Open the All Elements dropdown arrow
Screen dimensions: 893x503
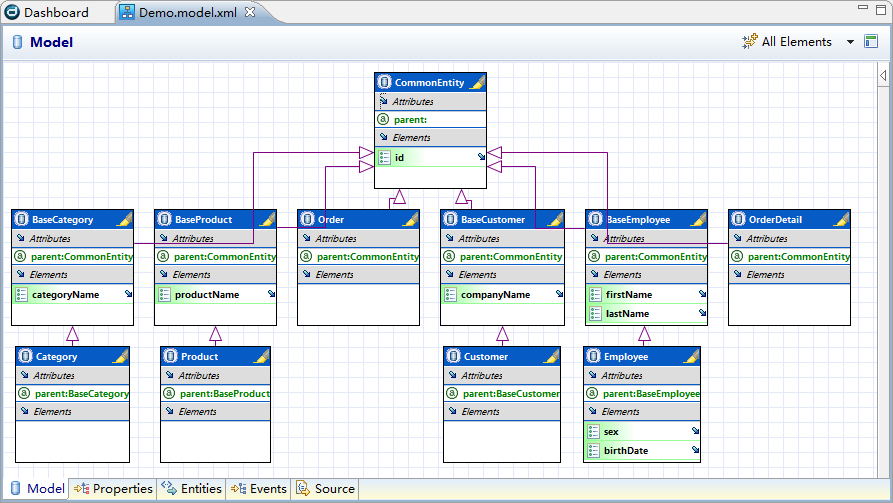click(849, 42)
